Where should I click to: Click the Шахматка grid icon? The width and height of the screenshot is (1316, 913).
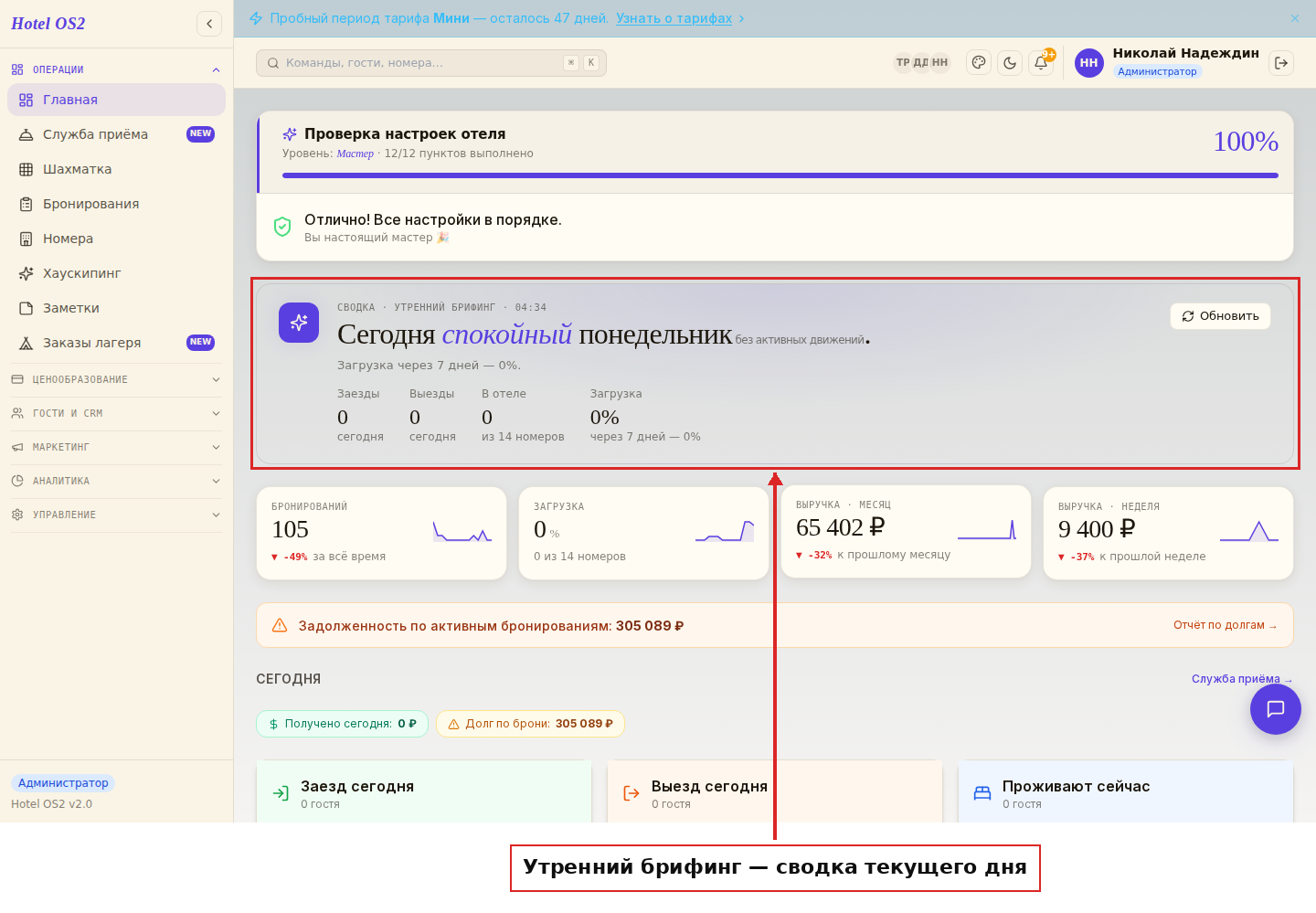(x=27, y=169)
